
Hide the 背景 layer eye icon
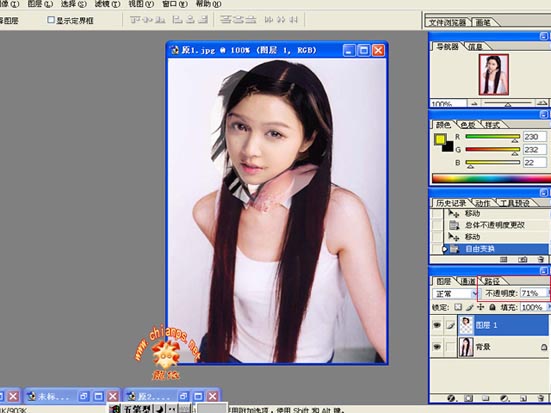436,347
